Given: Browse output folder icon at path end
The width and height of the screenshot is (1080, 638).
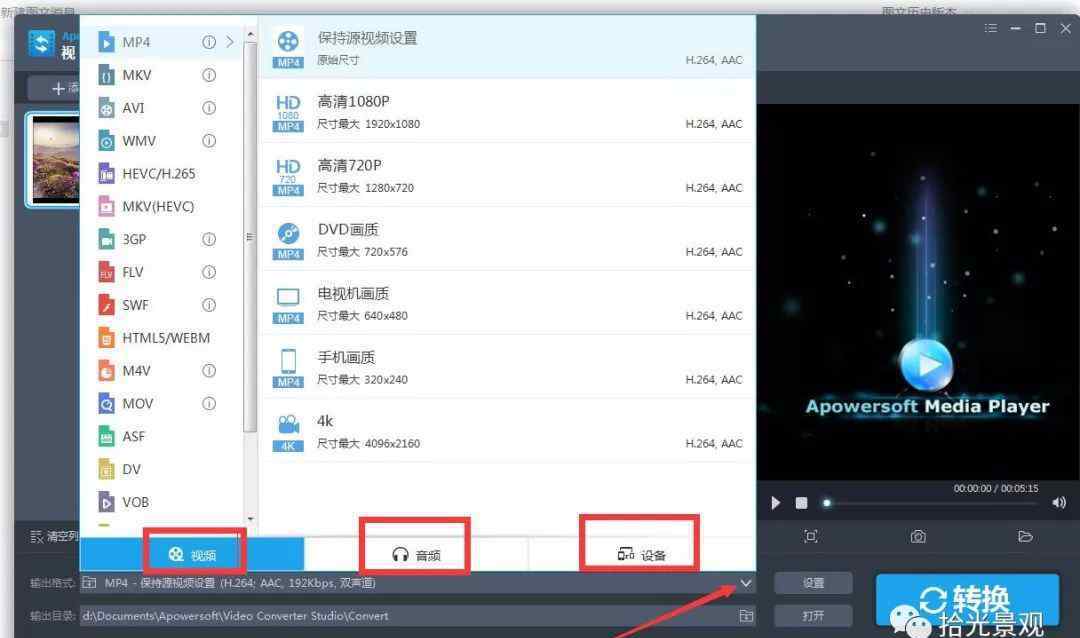Looking at the screenshot, I should pos(746,616).
